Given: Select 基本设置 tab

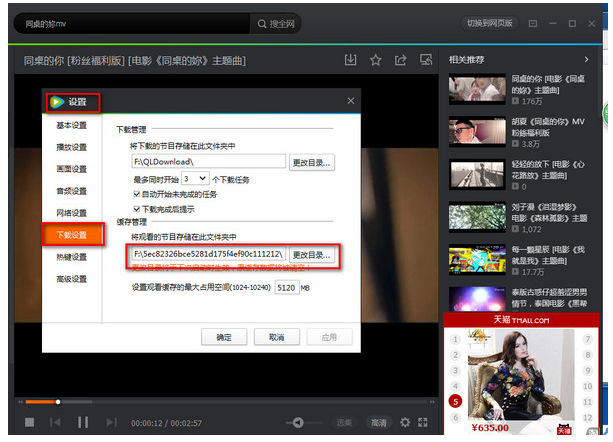Looking at the screenshot, I should tap(72, 125).
